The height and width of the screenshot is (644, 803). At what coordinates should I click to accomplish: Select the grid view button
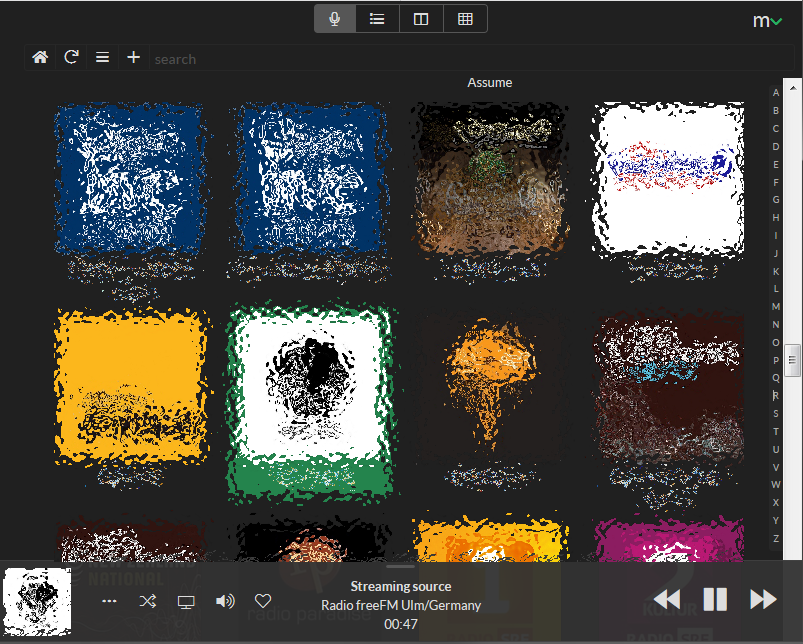point(465,19)
